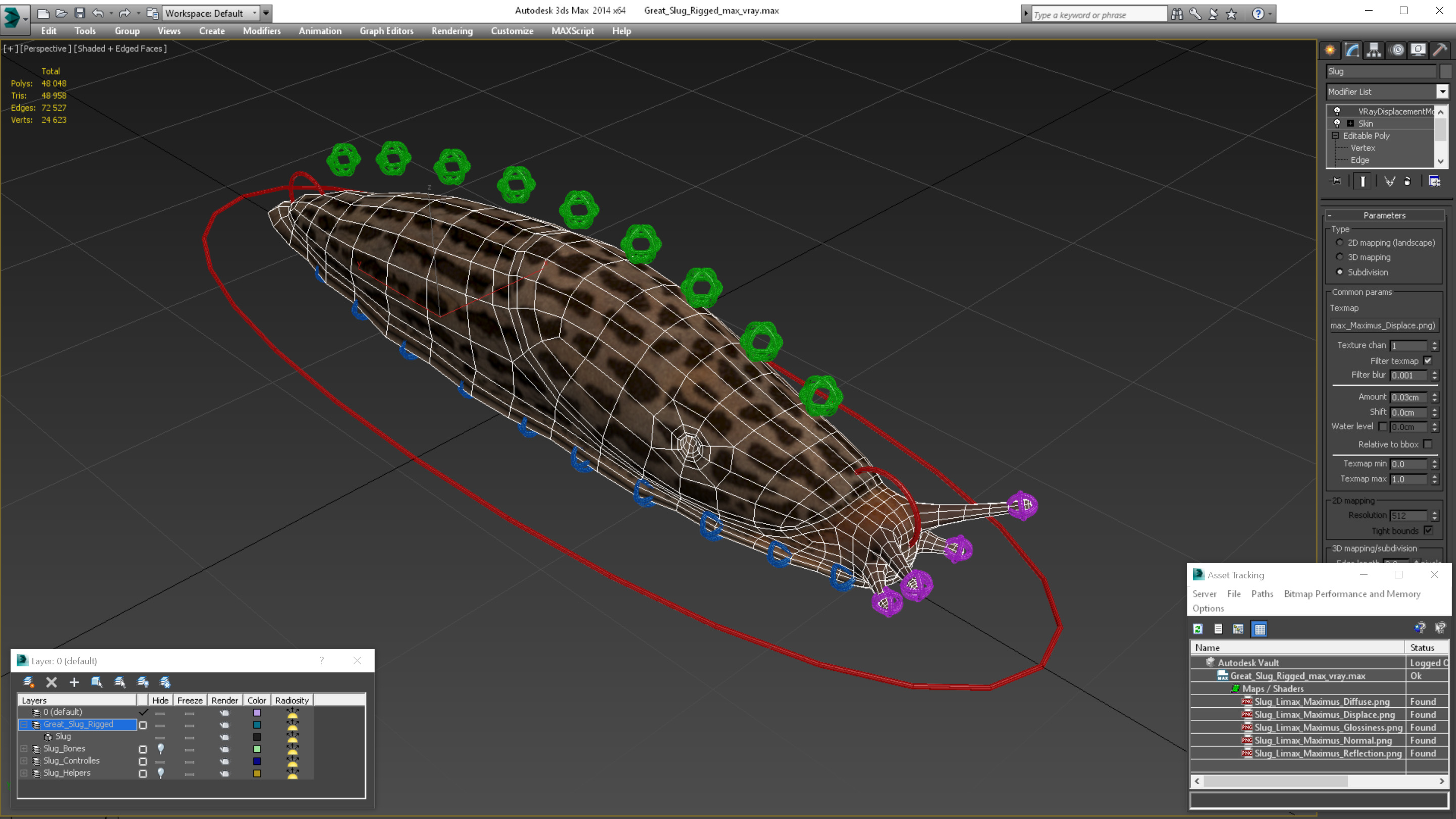Image resolution: width=1456 pixels, height=819 pixels.
Task: Open the Motion command panel tab
Action: [x=1397, y=50]
